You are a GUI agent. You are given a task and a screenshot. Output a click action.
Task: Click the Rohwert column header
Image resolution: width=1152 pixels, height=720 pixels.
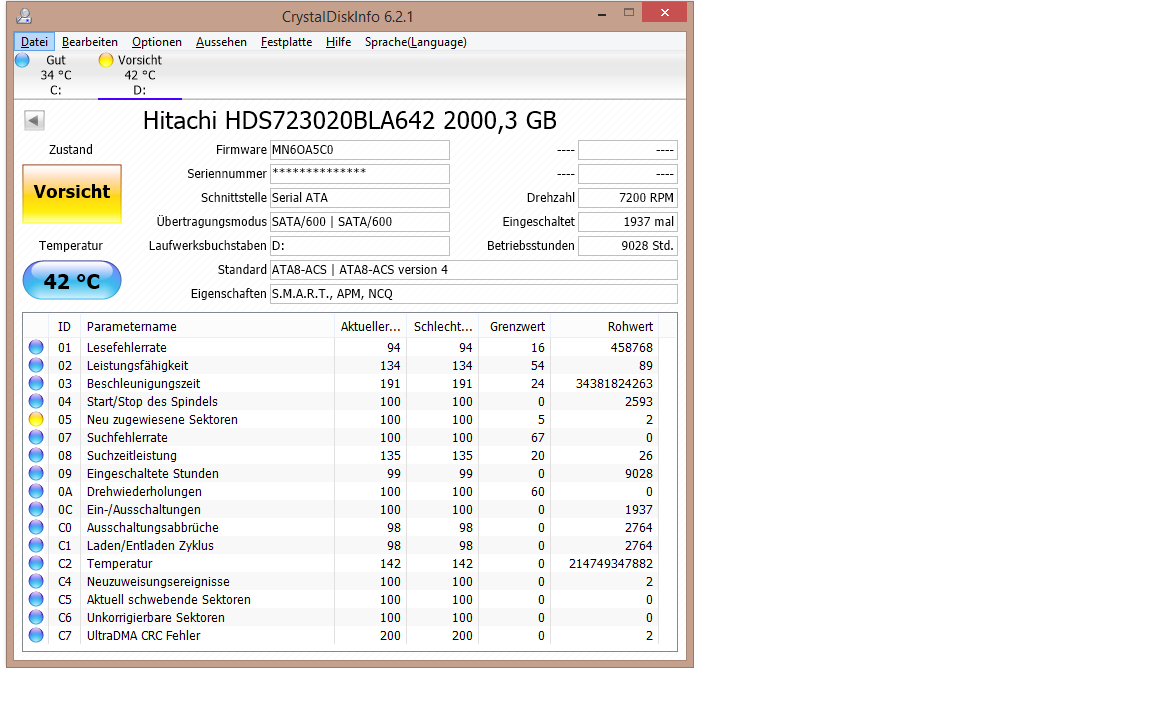click(605, 326)
